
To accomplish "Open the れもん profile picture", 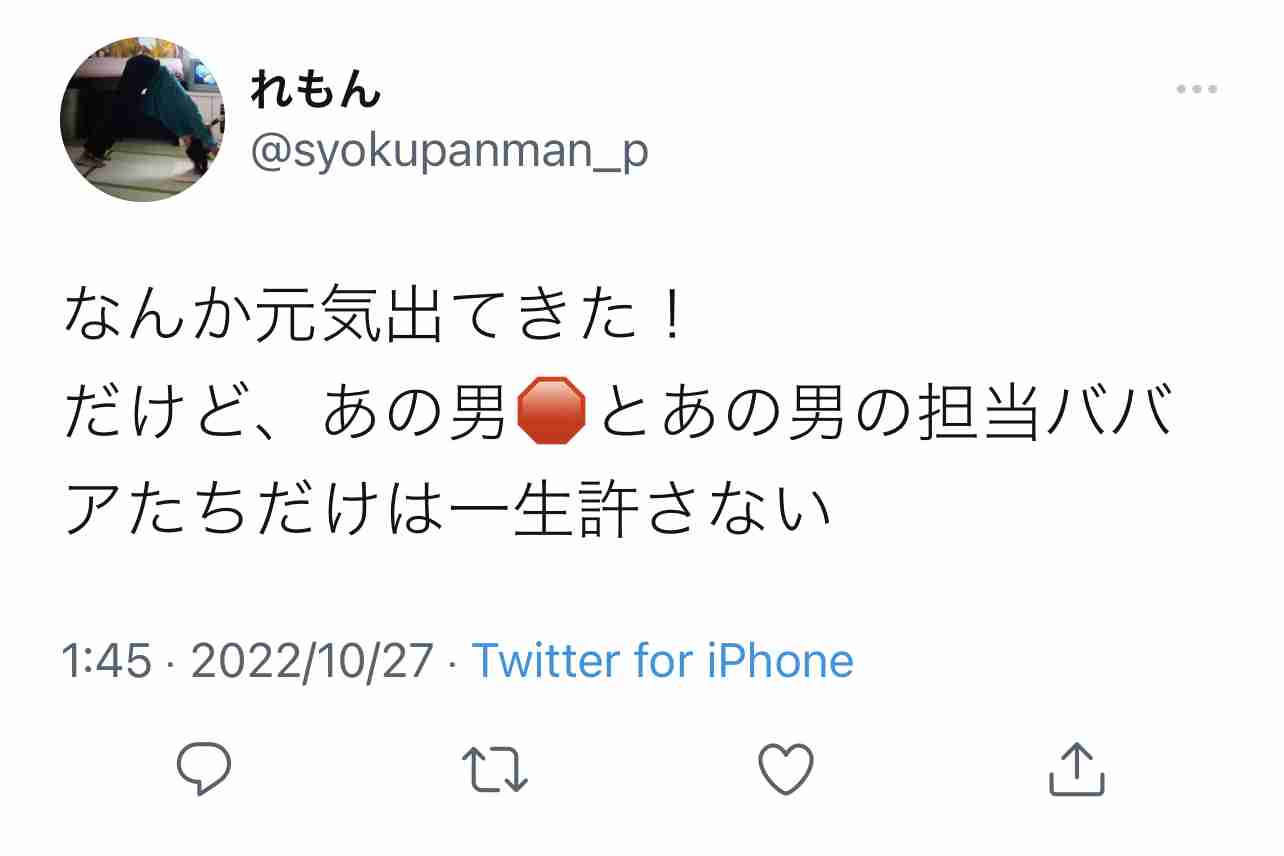I will tap(144, 120).
